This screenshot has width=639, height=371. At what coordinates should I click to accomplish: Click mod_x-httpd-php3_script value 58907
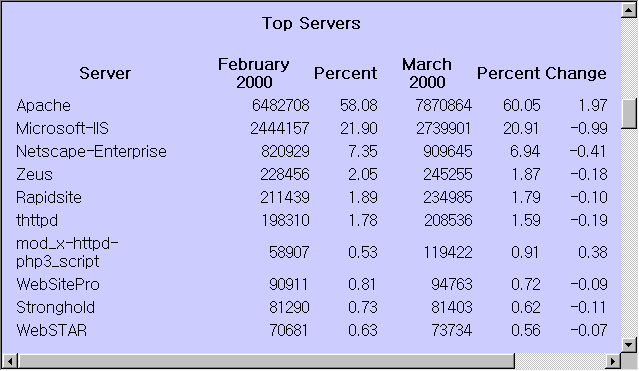(289, 252)
